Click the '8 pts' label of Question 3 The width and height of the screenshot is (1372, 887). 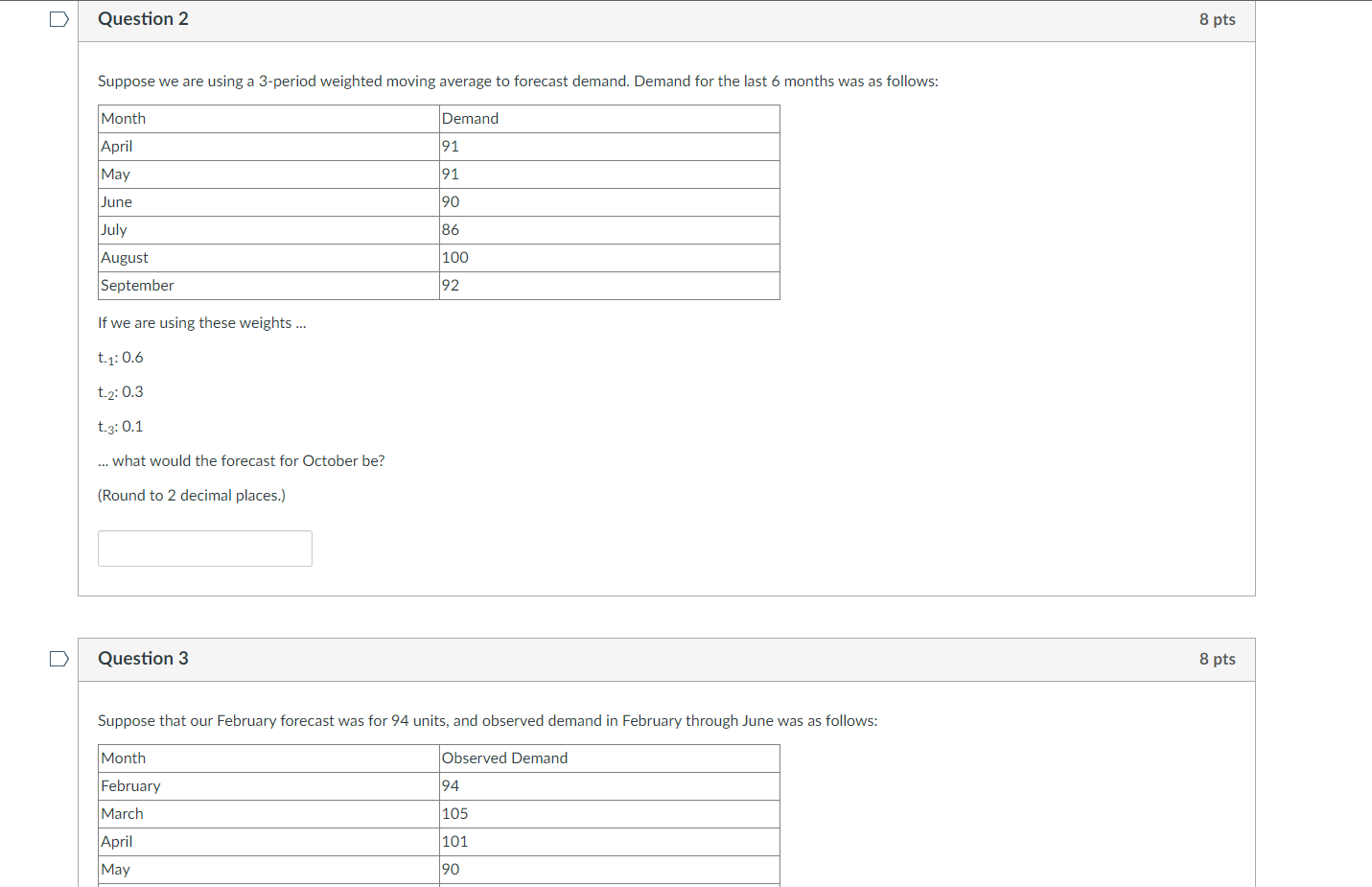1217,659
